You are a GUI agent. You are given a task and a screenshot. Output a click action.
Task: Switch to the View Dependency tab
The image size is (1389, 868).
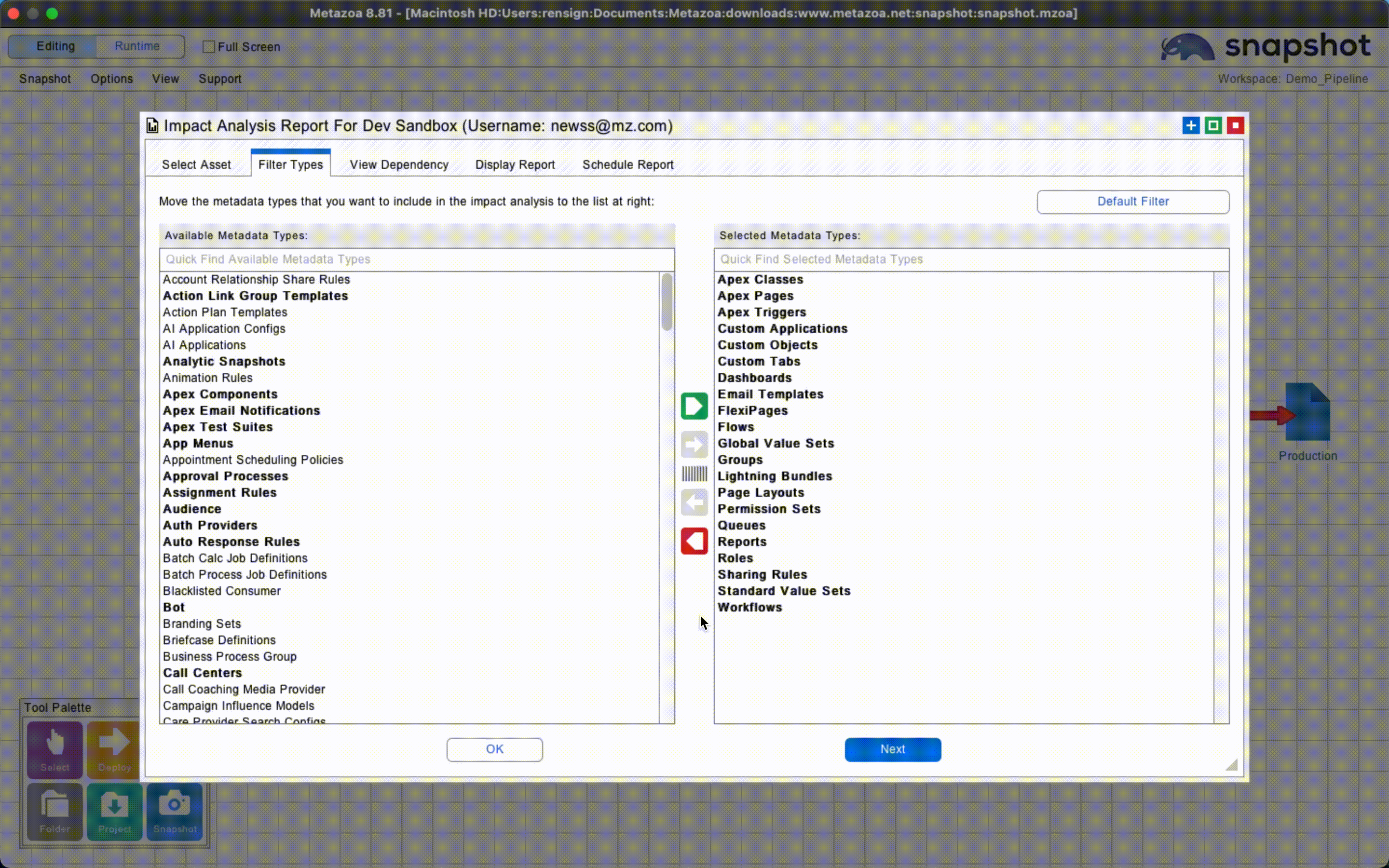click(x=399, y=165)
